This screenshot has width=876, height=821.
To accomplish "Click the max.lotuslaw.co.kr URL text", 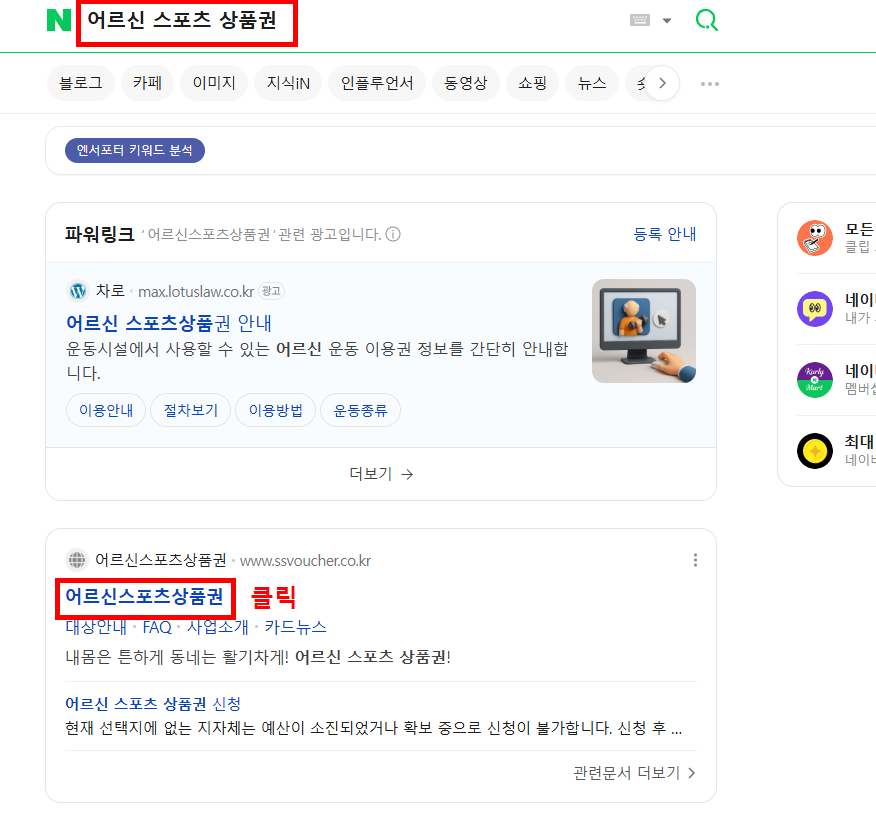I will 196,292.
